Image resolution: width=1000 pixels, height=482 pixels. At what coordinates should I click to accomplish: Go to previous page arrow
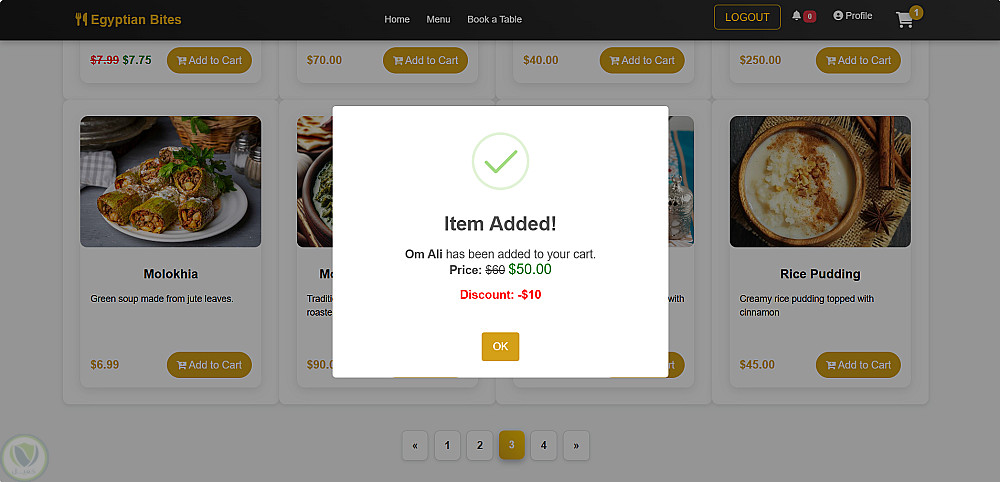tap(414, 445)
